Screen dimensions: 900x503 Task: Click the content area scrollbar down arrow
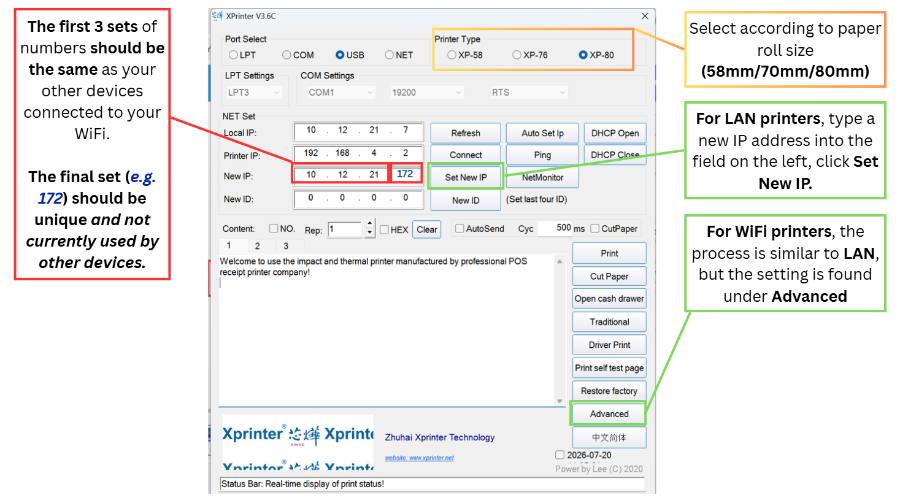(x=560, y=401)
